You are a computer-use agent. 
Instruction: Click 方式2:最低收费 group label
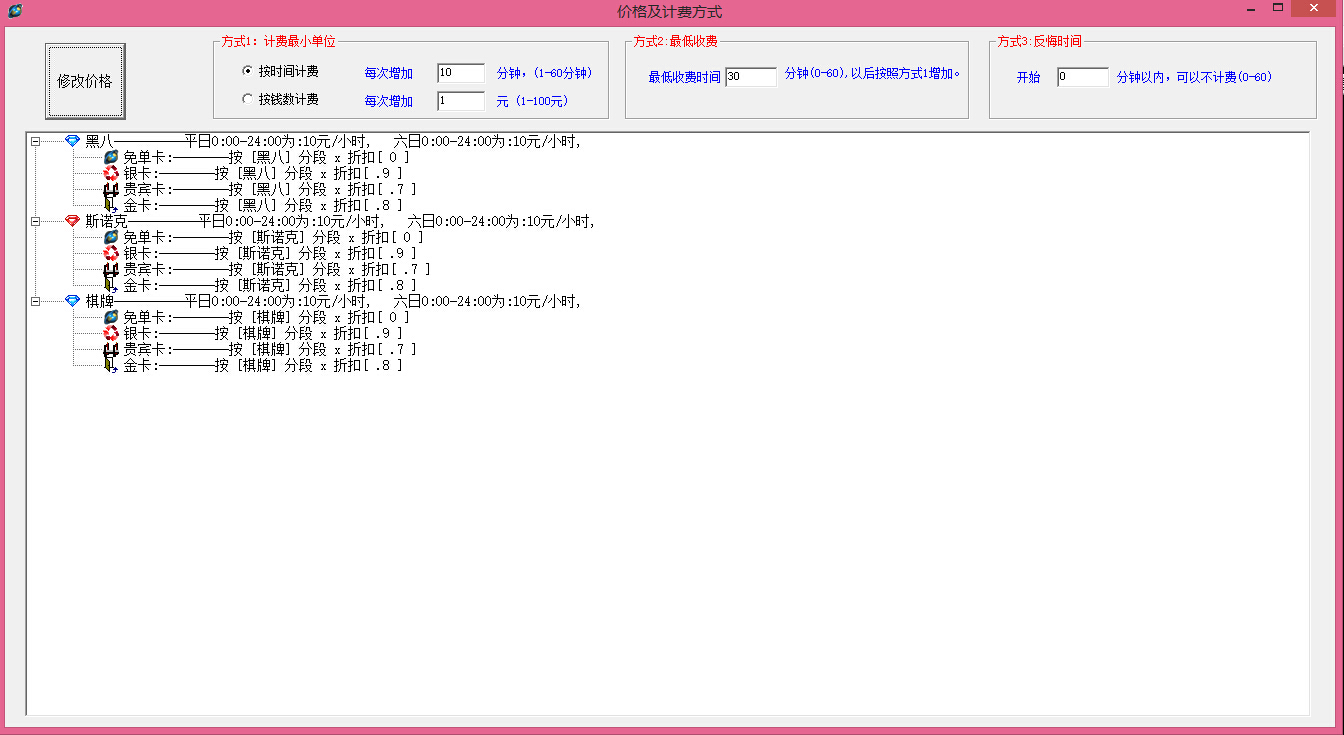coord(675,42)
